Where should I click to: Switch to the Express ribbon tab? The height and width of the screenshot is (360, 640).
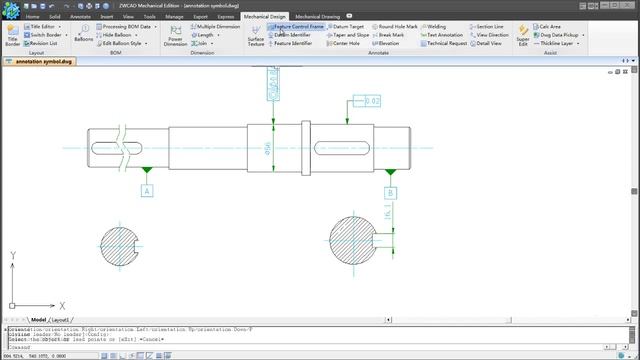click(226, 17)
